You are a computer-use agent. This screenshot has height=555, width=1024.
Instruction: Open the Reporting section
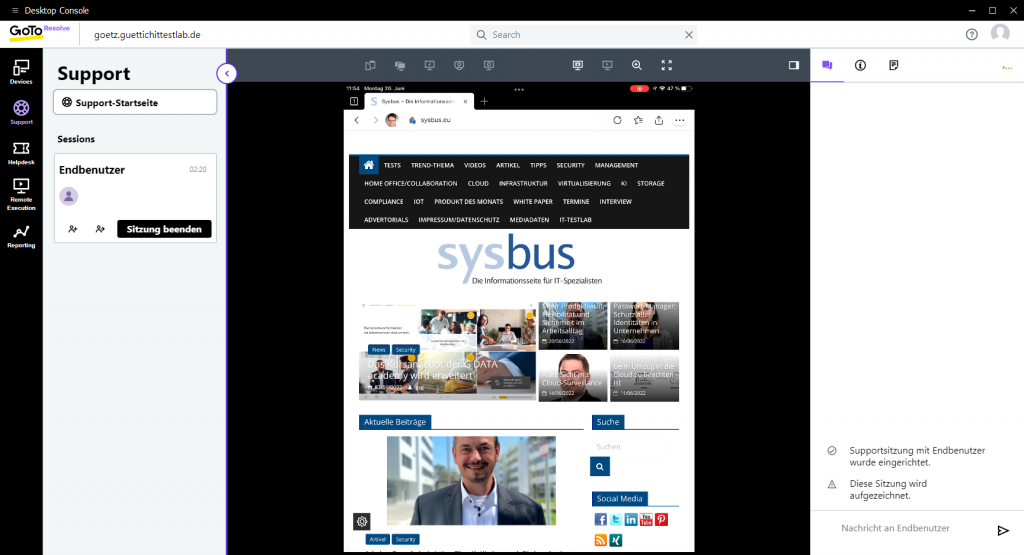click(21, 236)
